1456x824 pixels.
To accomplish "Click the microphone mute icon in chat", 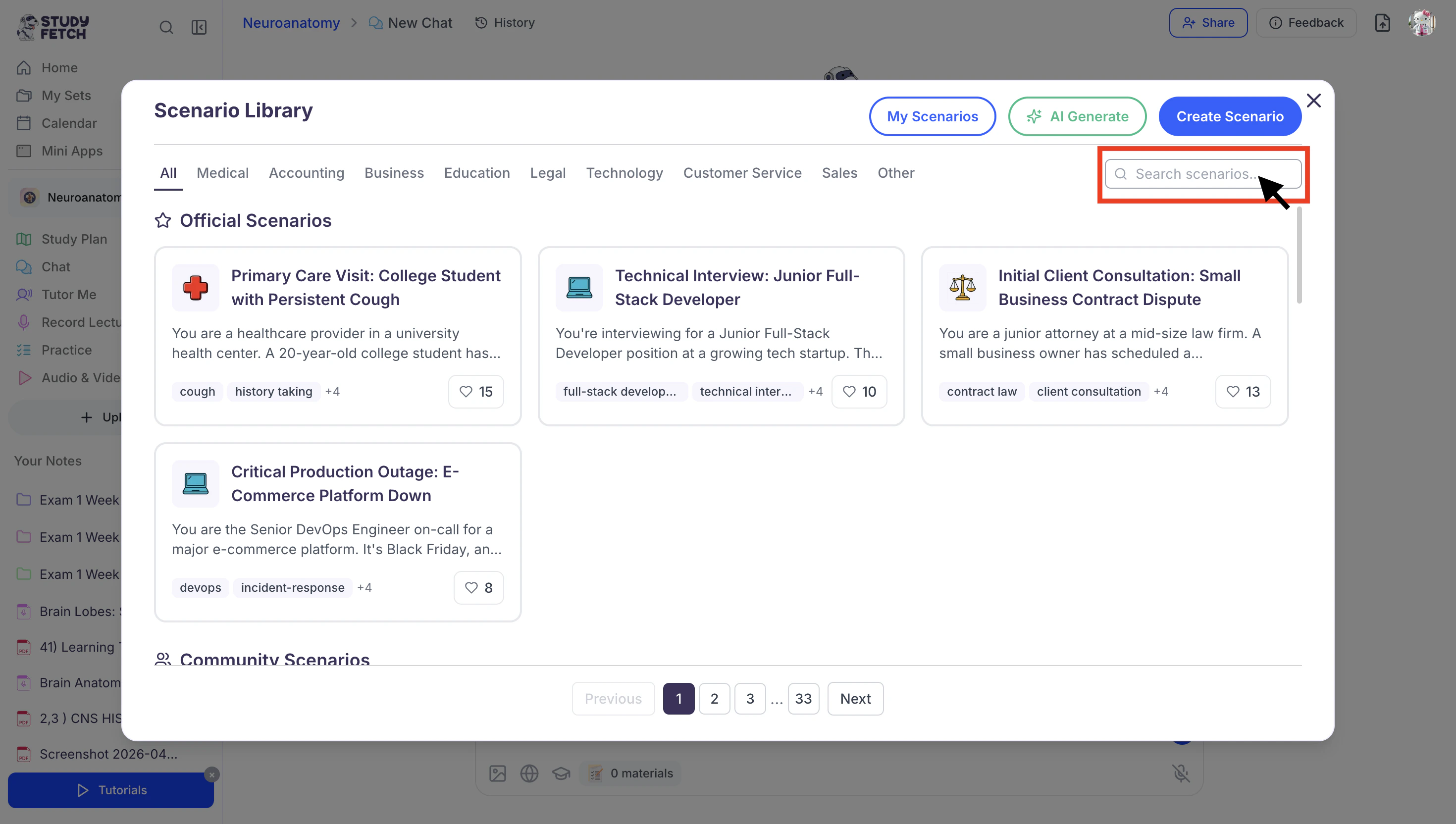I will (x=1181, y=773).
